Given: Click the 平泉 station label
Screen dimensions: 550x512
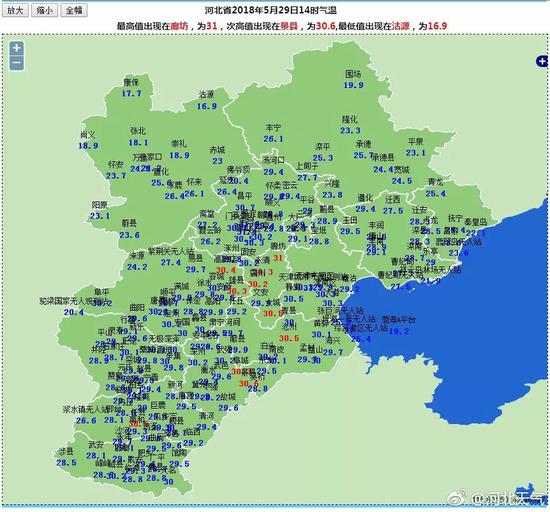Looking at the screenshot, I should pyautogui.click(x=415, y=142).
